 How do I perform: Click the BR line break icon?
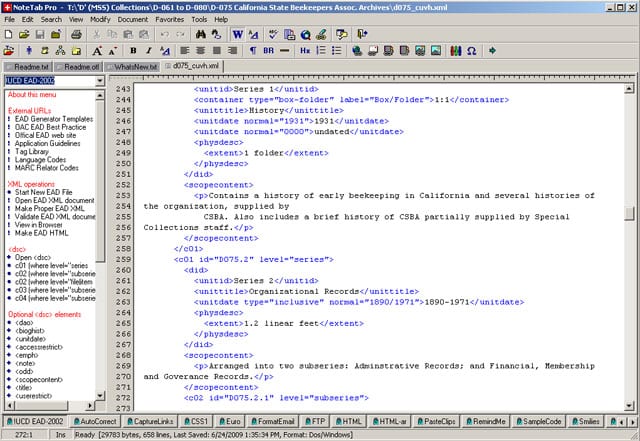(x=269, y=50)
